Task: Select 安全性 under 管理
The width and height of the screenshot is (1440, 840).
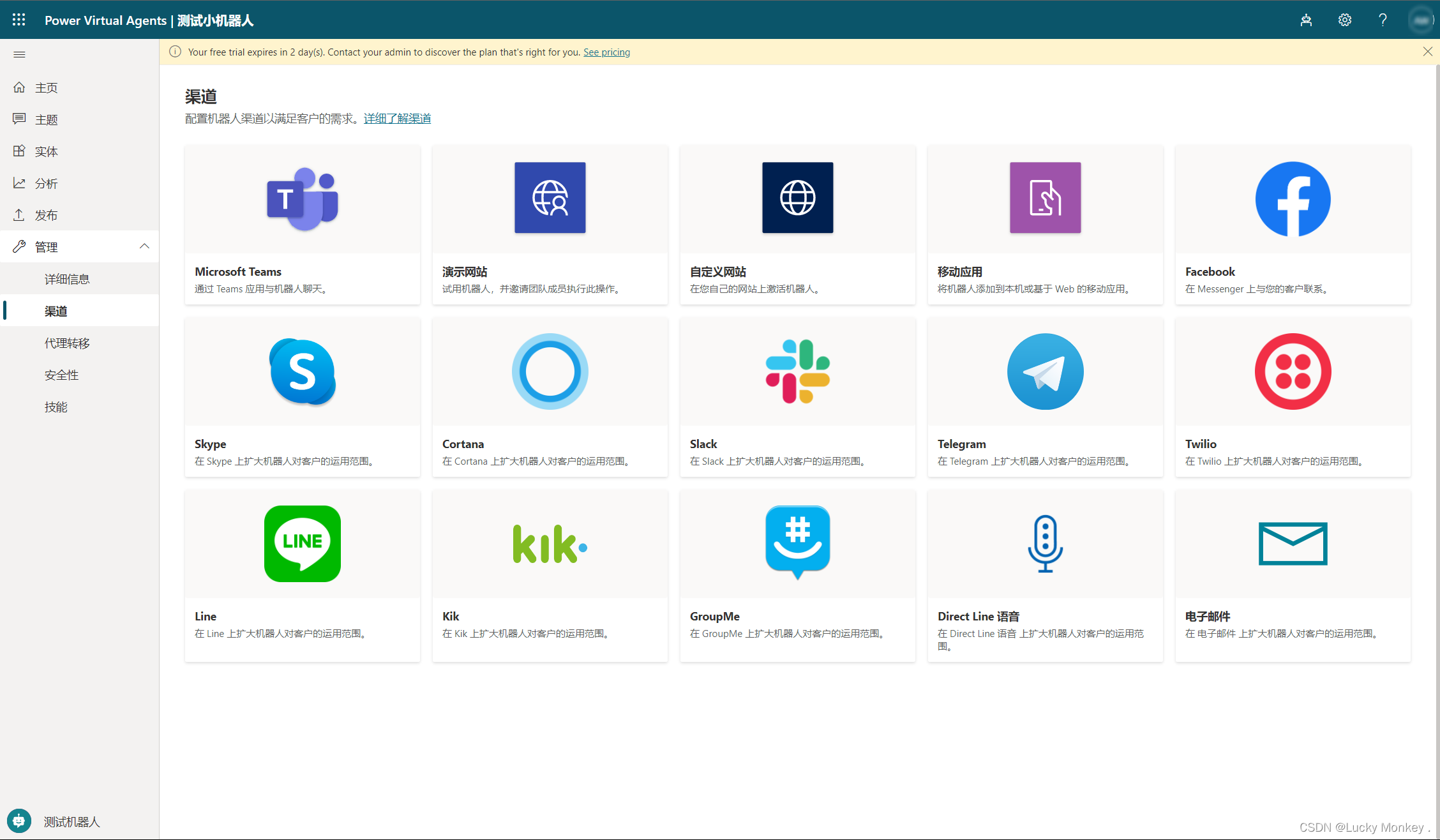Action: point(79,375)
